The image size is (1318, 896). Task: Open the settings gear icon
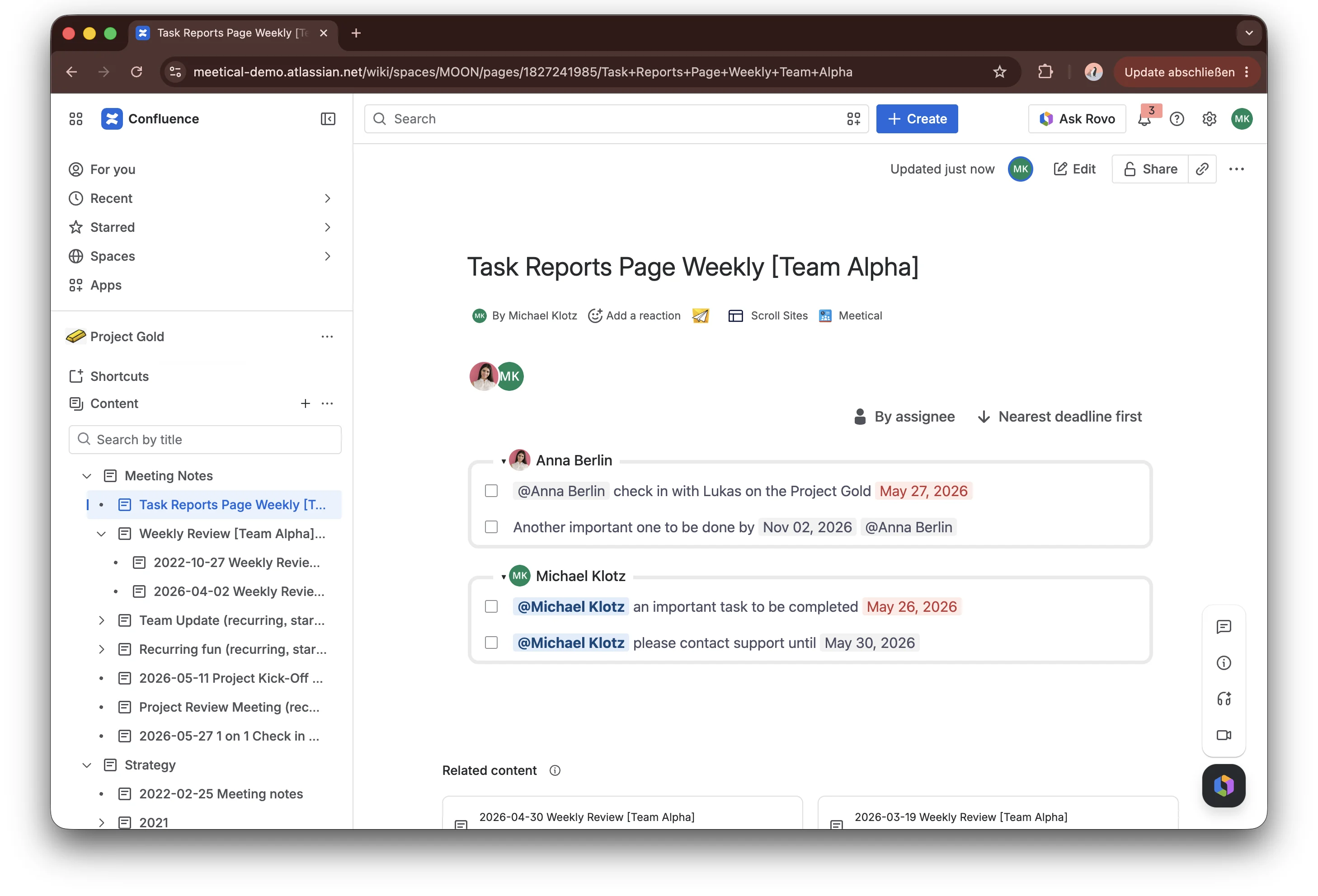[x=1209, y=118]
